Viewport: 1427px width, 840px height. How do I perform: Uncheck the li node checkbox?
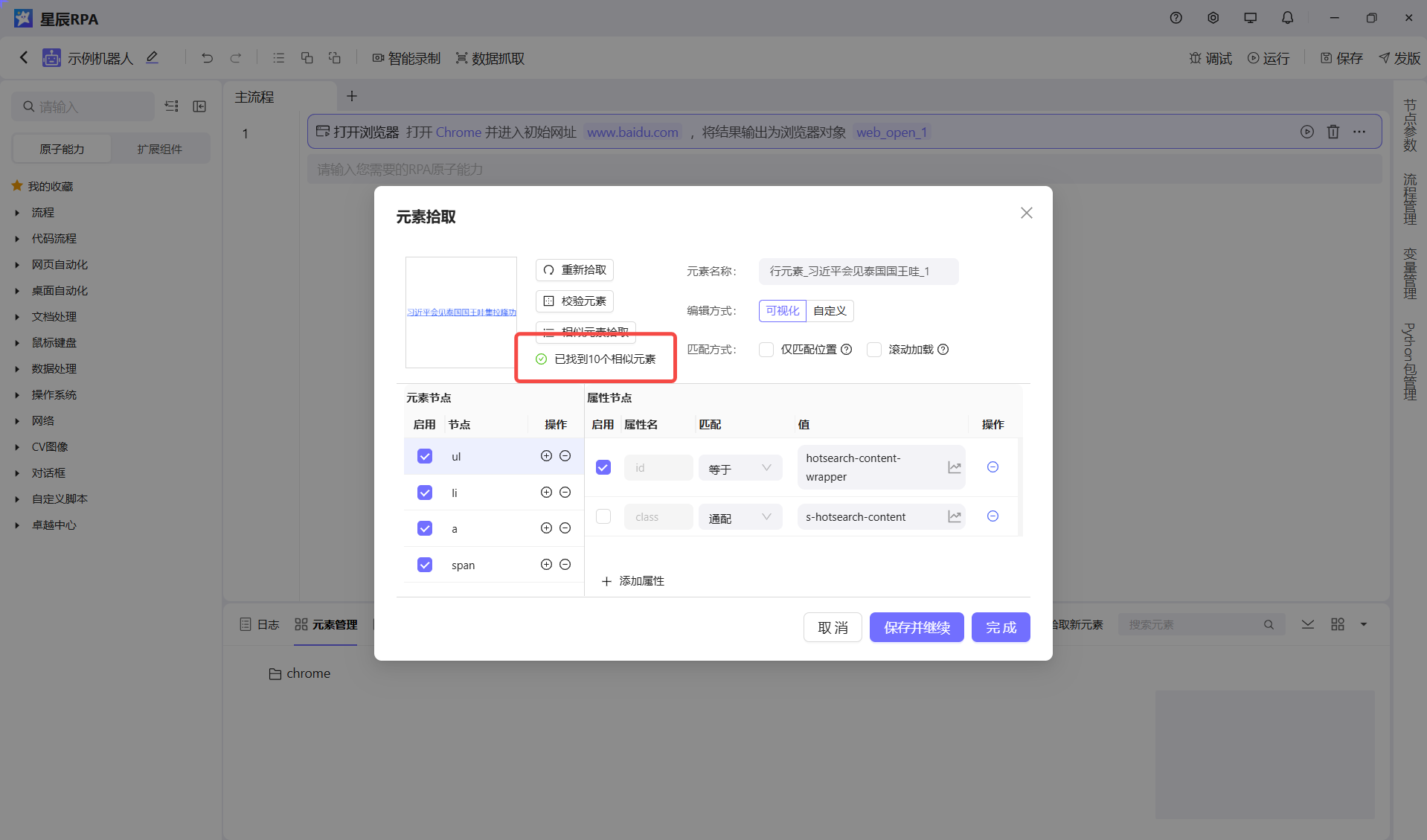pos(425,493)
